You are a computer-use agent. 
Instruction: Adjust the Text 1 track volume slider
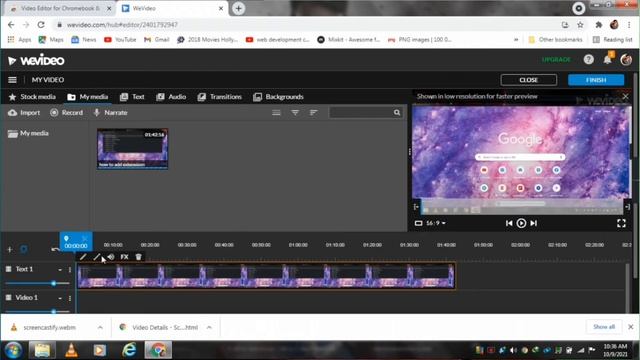pos(53,283)
